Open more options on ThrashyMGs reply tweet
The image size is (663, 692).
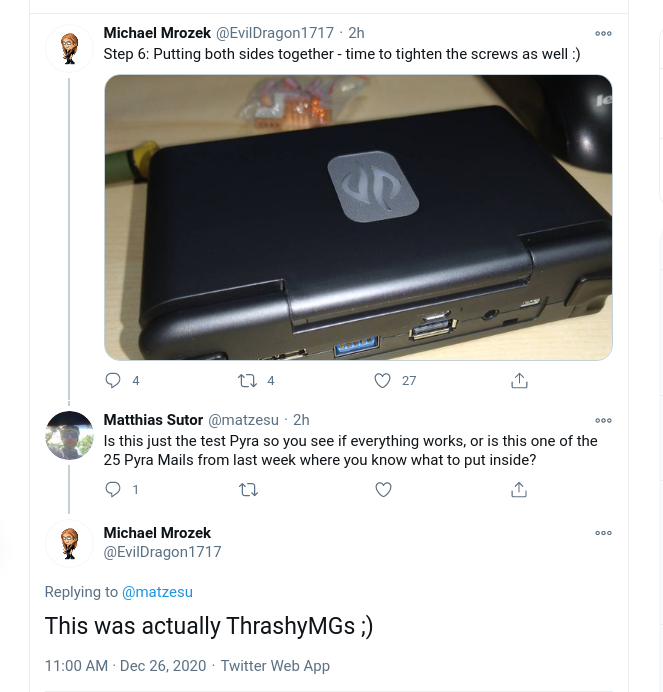[x=603, y=534]
